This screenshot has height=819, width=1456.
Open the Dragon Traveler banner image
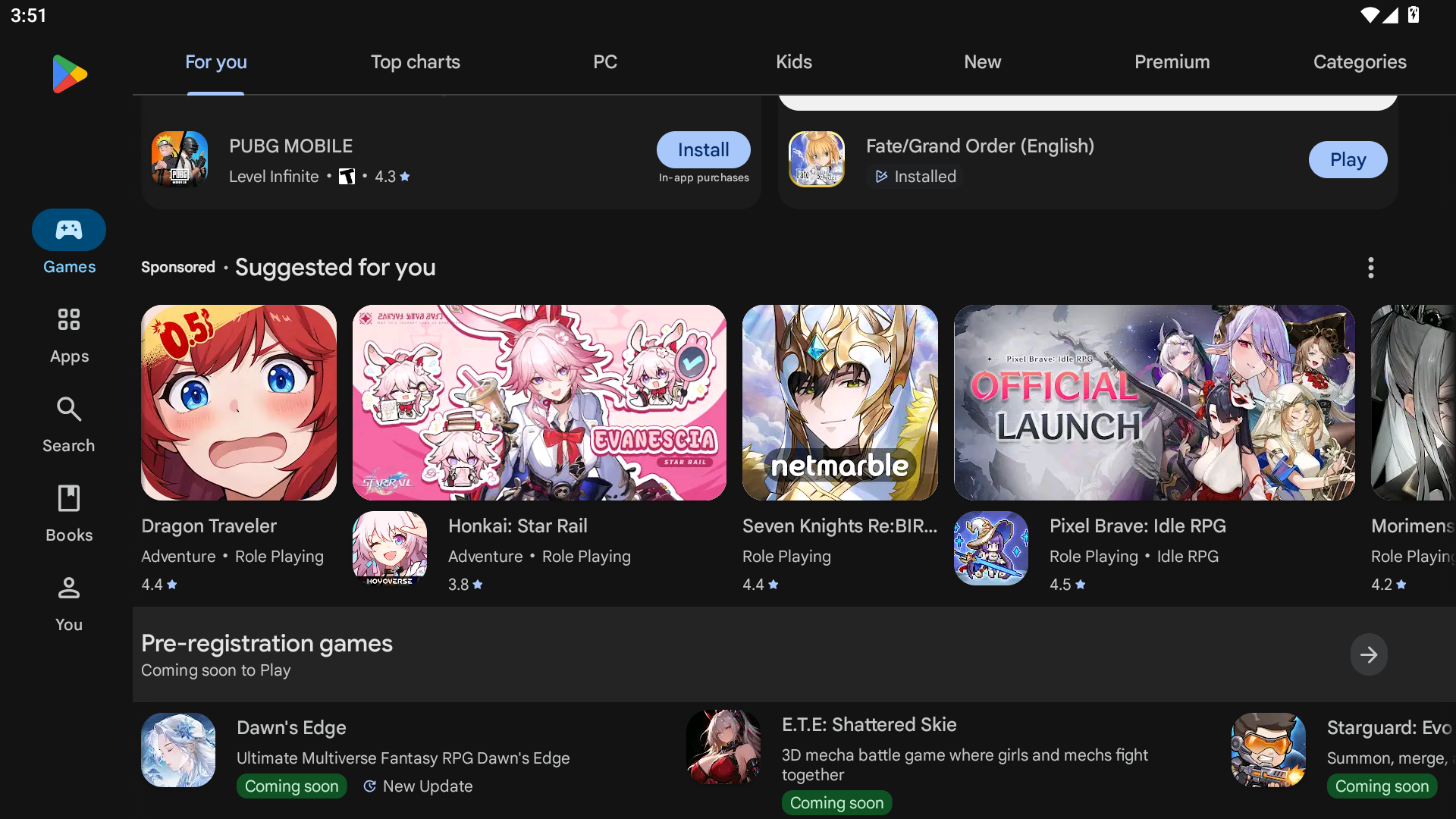point(239,403)
